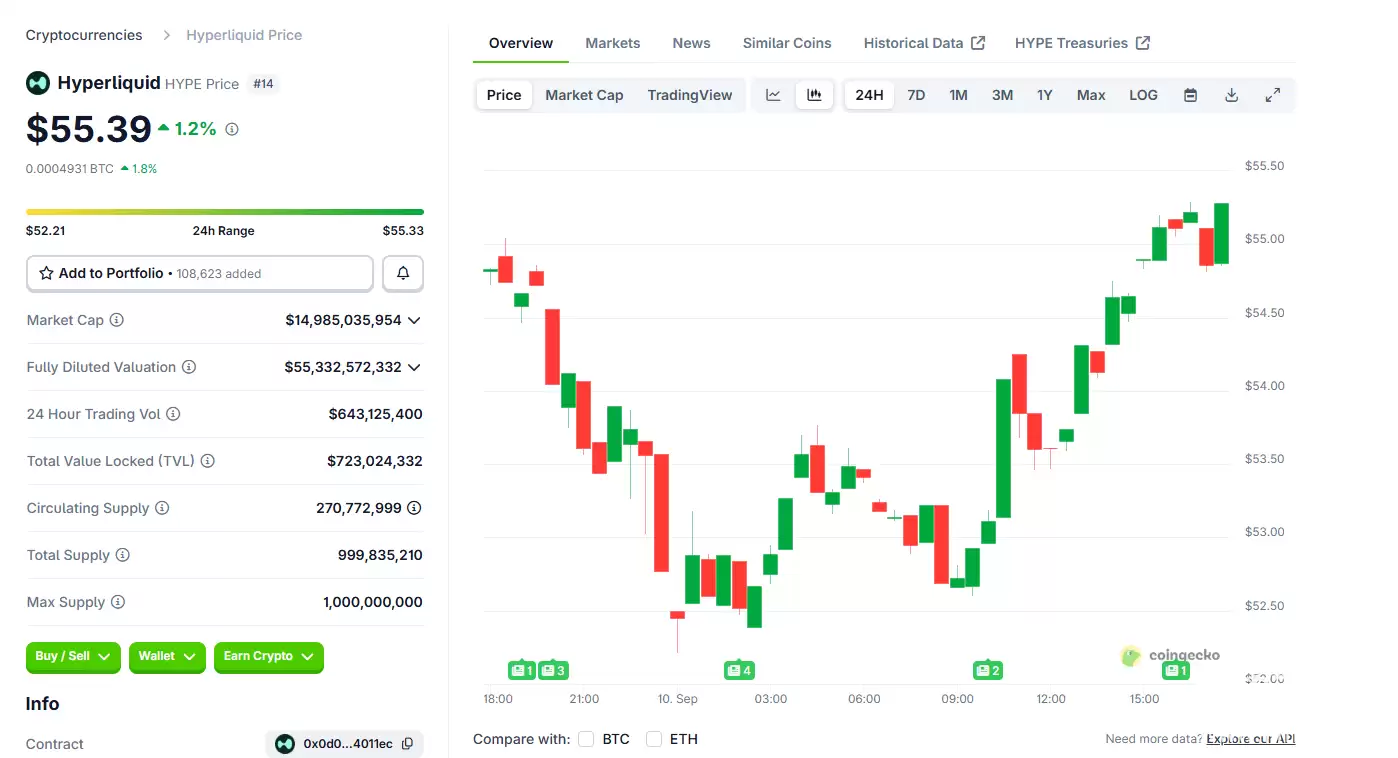Open the Explore our API link

click(1250, 739)
